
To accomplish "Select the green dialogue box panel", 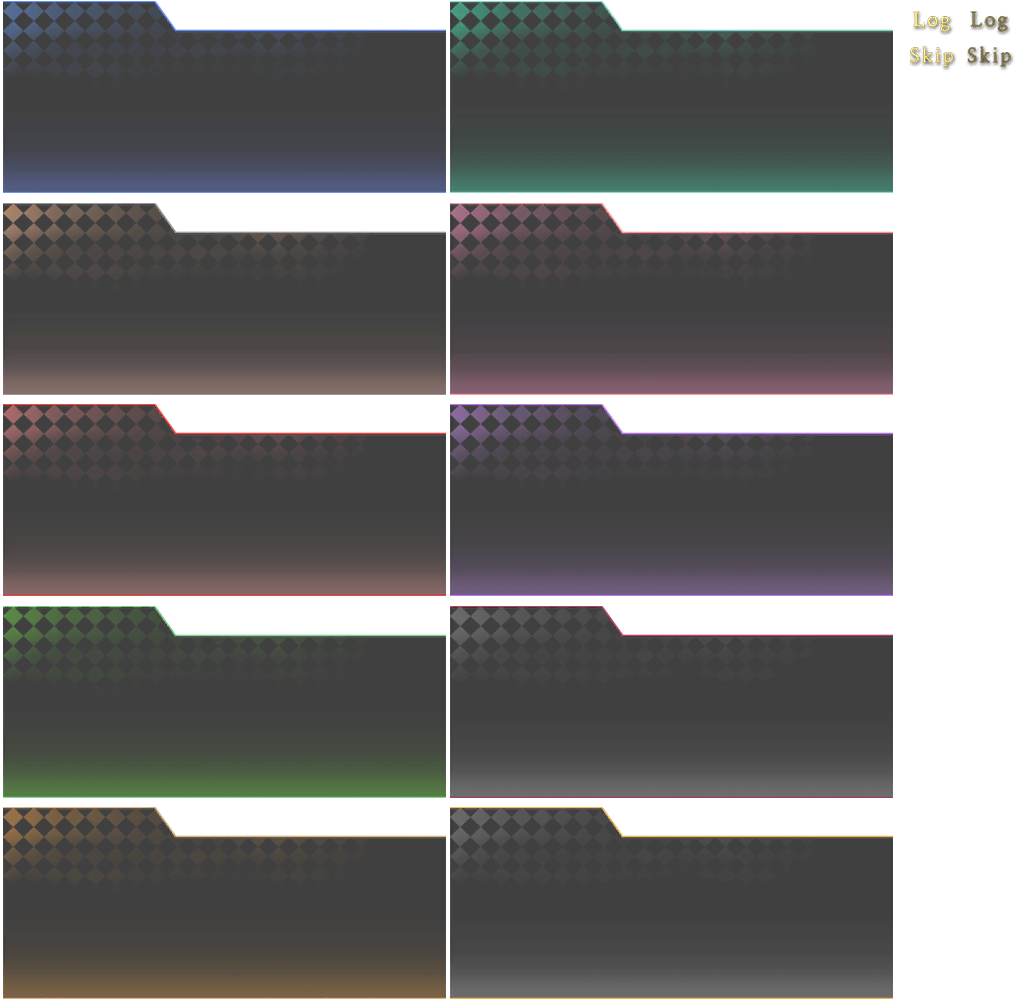I will coord(224,702).
